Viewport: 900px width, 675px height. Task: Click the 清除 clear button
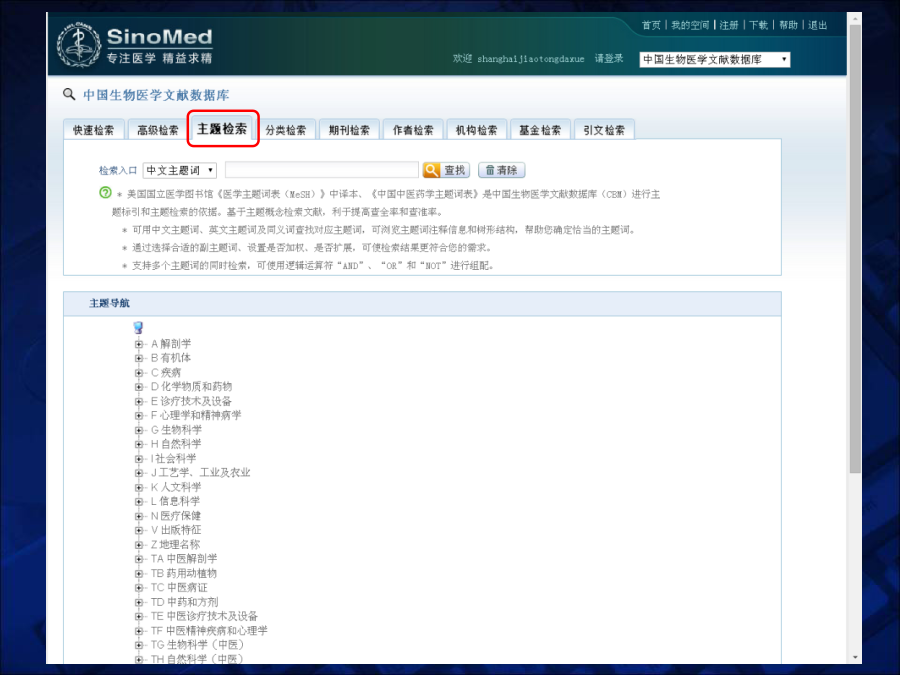pyautogui.click(x=501, y=170)
